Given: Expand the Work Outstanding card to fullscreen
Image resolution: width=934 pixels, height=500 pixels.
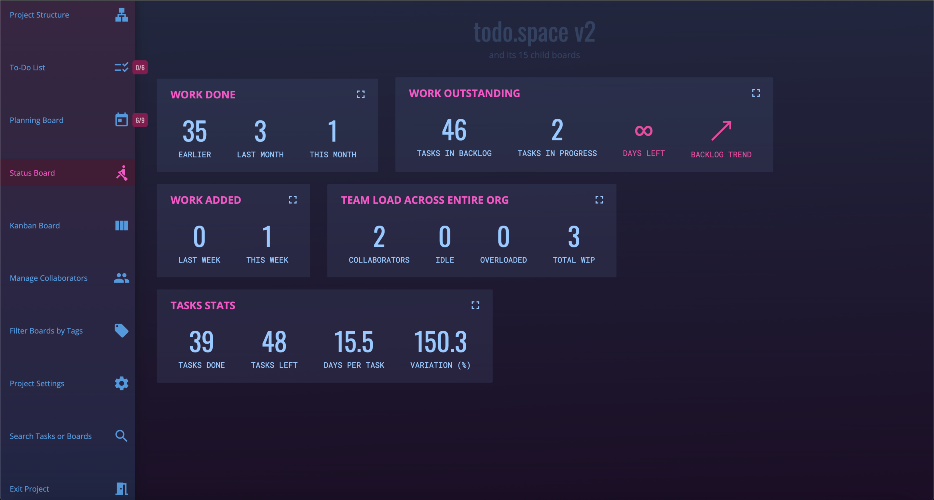Looking at the screenshot, I should pos(756,93).
